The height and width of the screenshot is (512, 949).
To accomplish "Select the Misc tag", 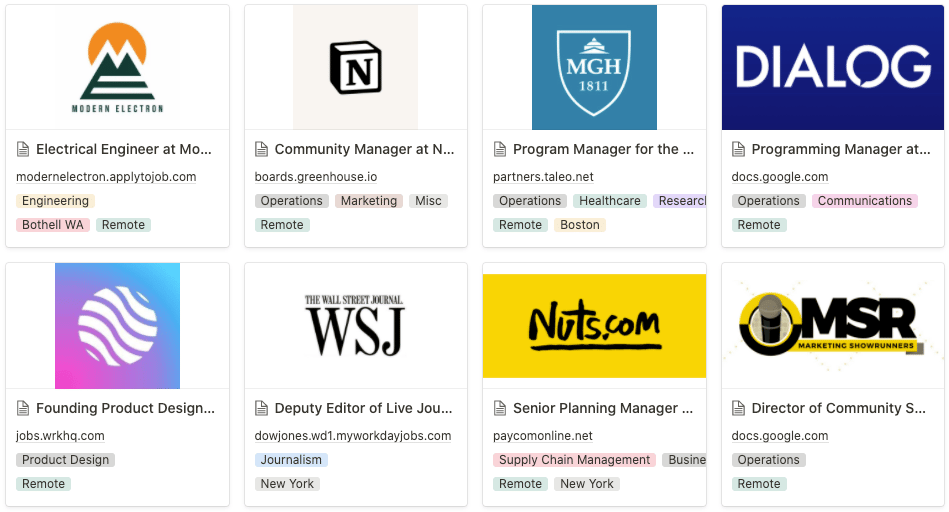I will point(428,201).
